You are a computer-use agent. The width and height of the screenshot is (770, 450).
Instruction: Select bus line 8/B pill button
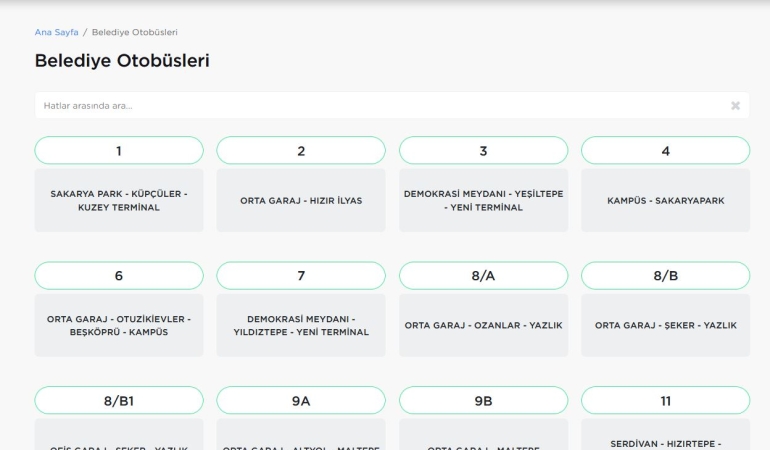click(665, 276)
